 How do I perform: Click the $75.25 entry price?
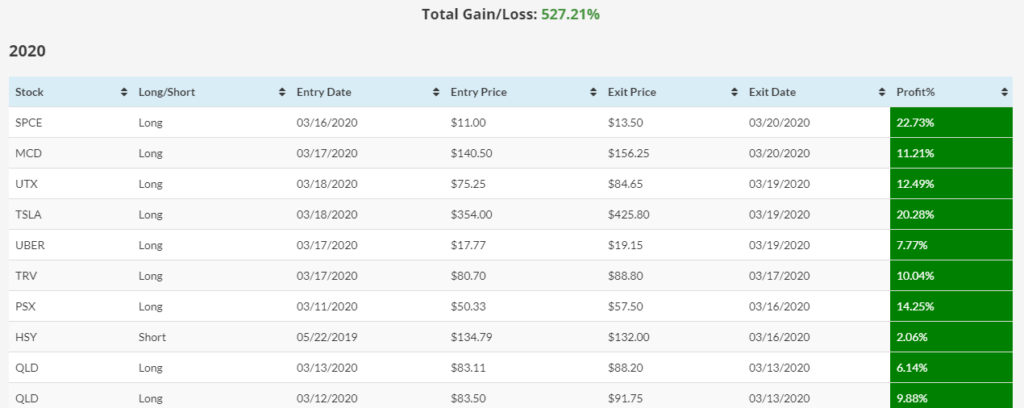tap(468, 184)
